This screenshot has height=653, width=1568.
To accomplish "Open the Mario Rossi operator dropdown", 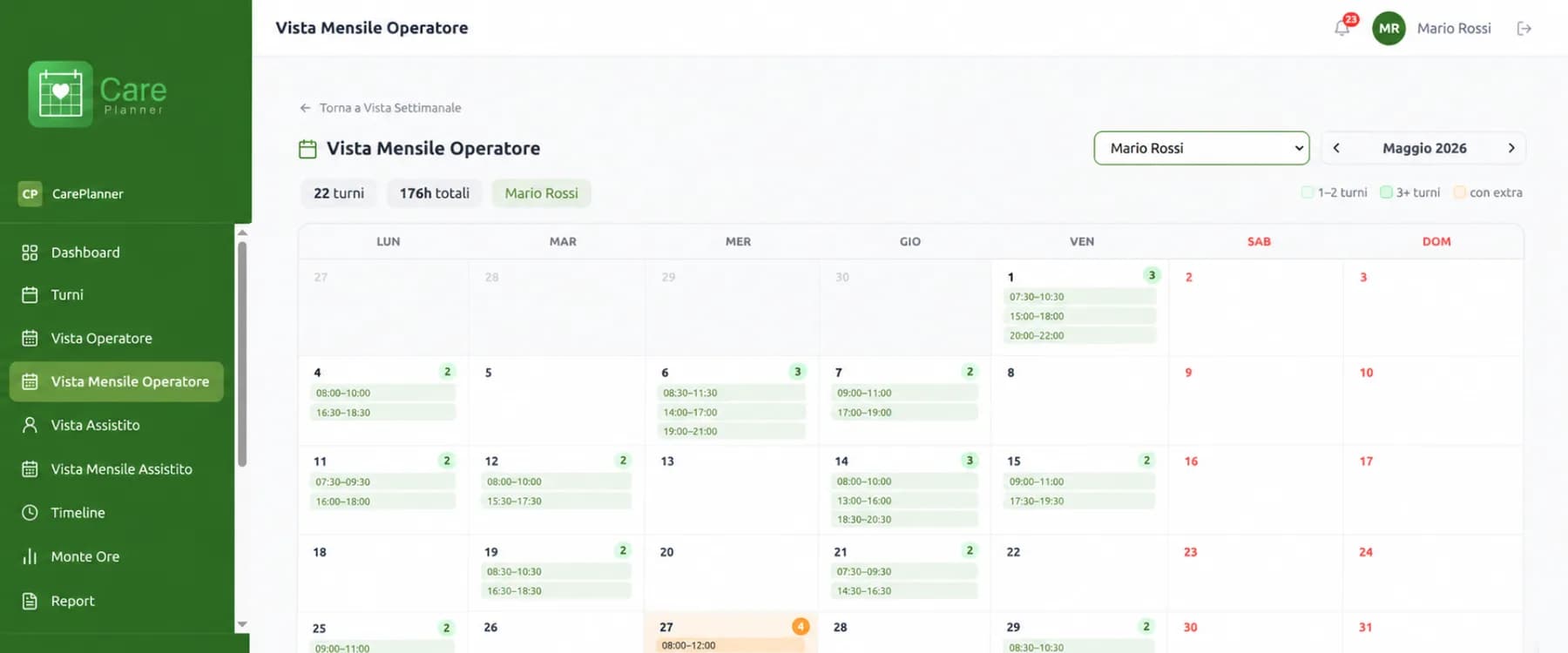I will (1201, 148).
